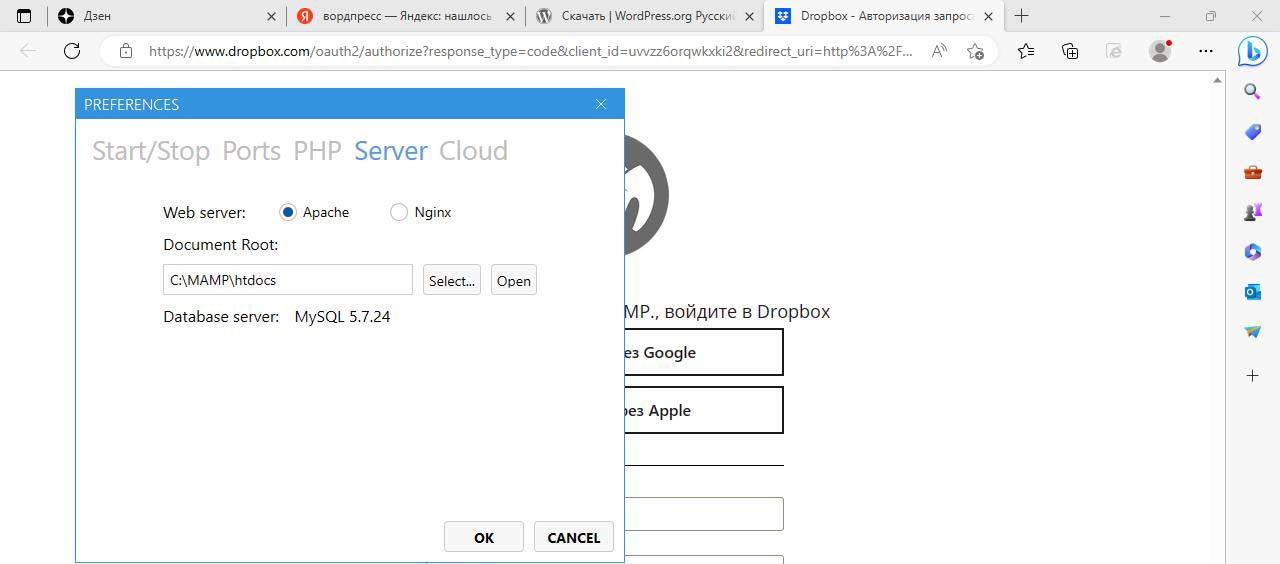Click the user profile avatar icon
The image size is (1280, 564).
tap(1160, 51)
